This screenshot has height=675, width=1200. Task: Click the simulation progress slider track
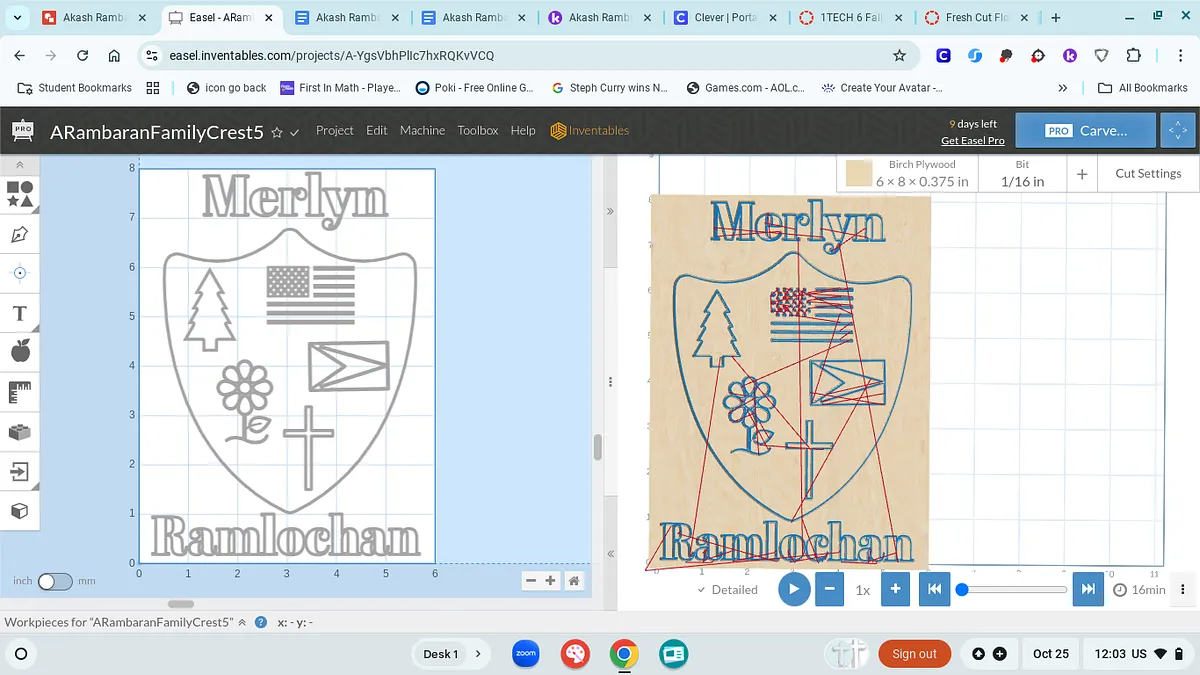[1015, 589]
